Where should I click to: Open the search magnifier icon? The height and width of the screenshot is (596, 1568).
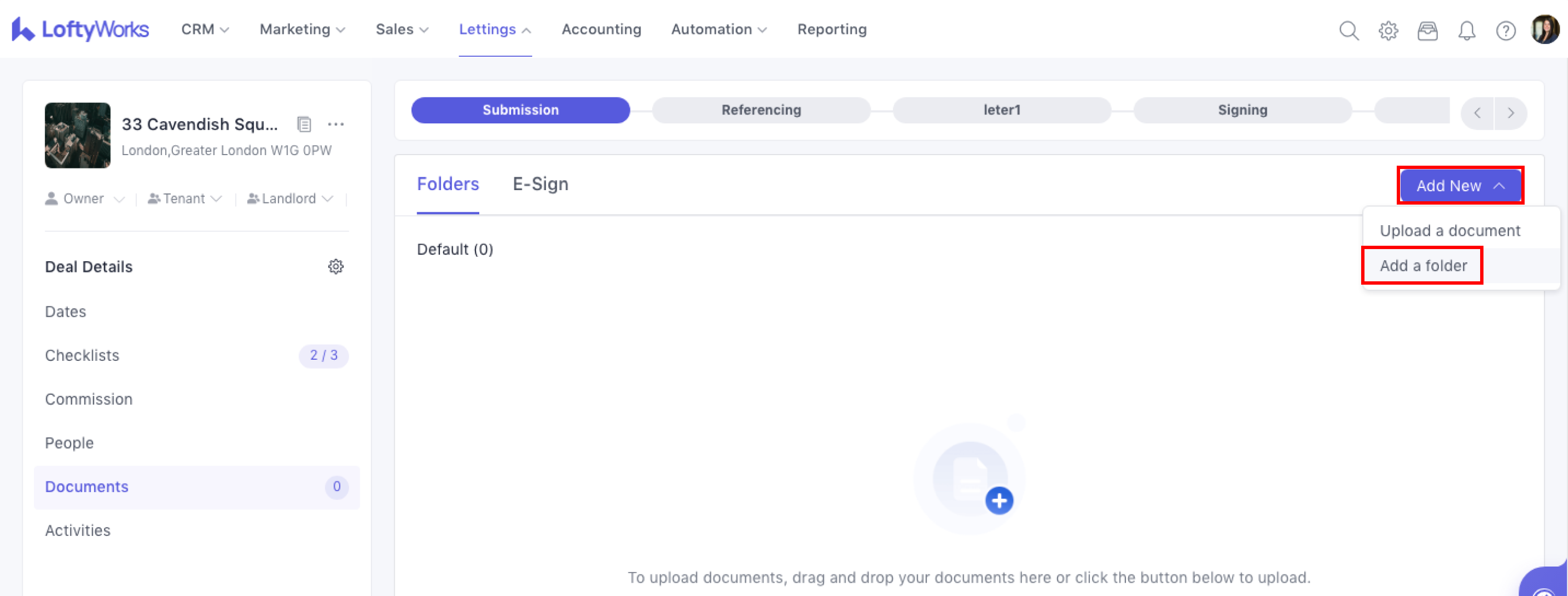pyautogui.click(x=1348, y=30)
